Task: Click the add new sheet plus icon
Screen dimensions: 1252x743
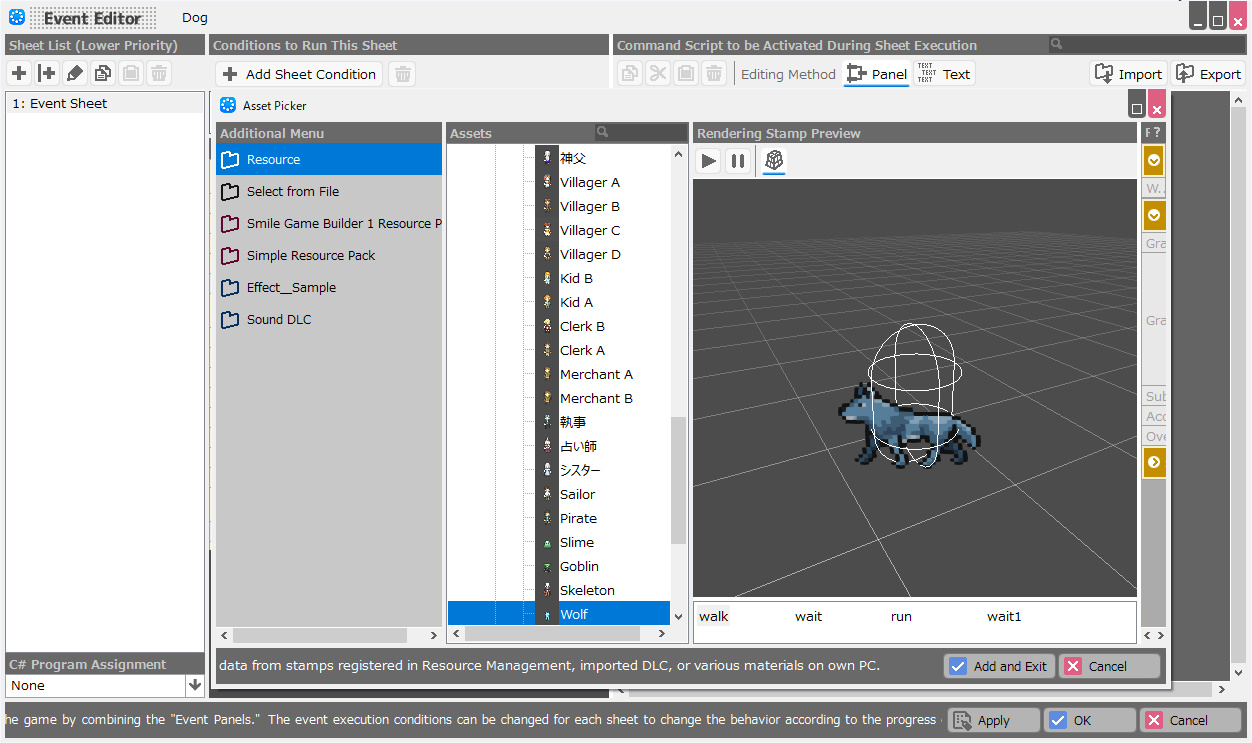Action: coord(19,73)
